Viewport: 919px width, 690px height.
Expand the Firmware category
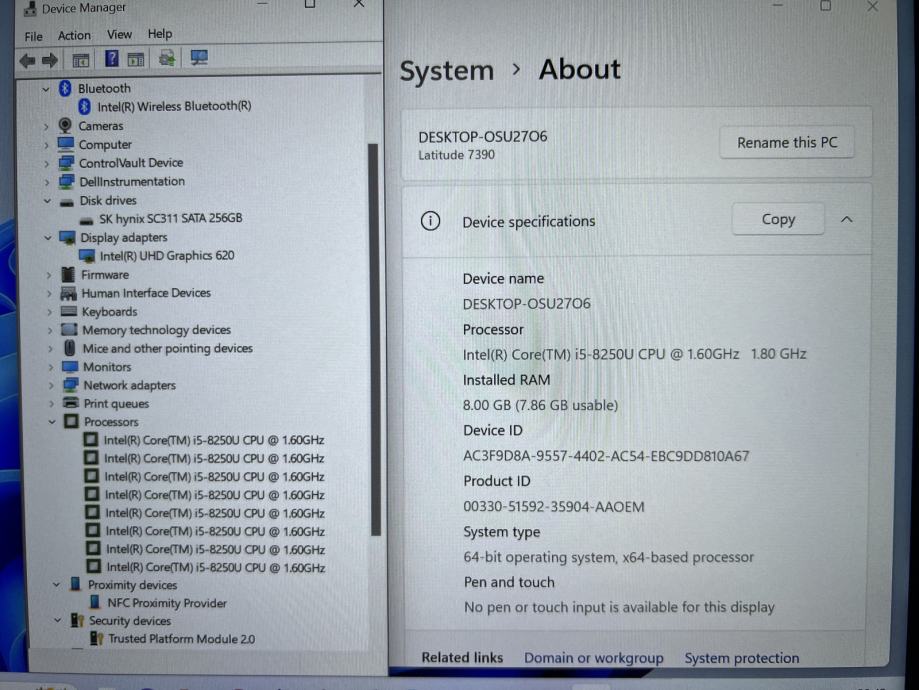click(x=49, y=275)
